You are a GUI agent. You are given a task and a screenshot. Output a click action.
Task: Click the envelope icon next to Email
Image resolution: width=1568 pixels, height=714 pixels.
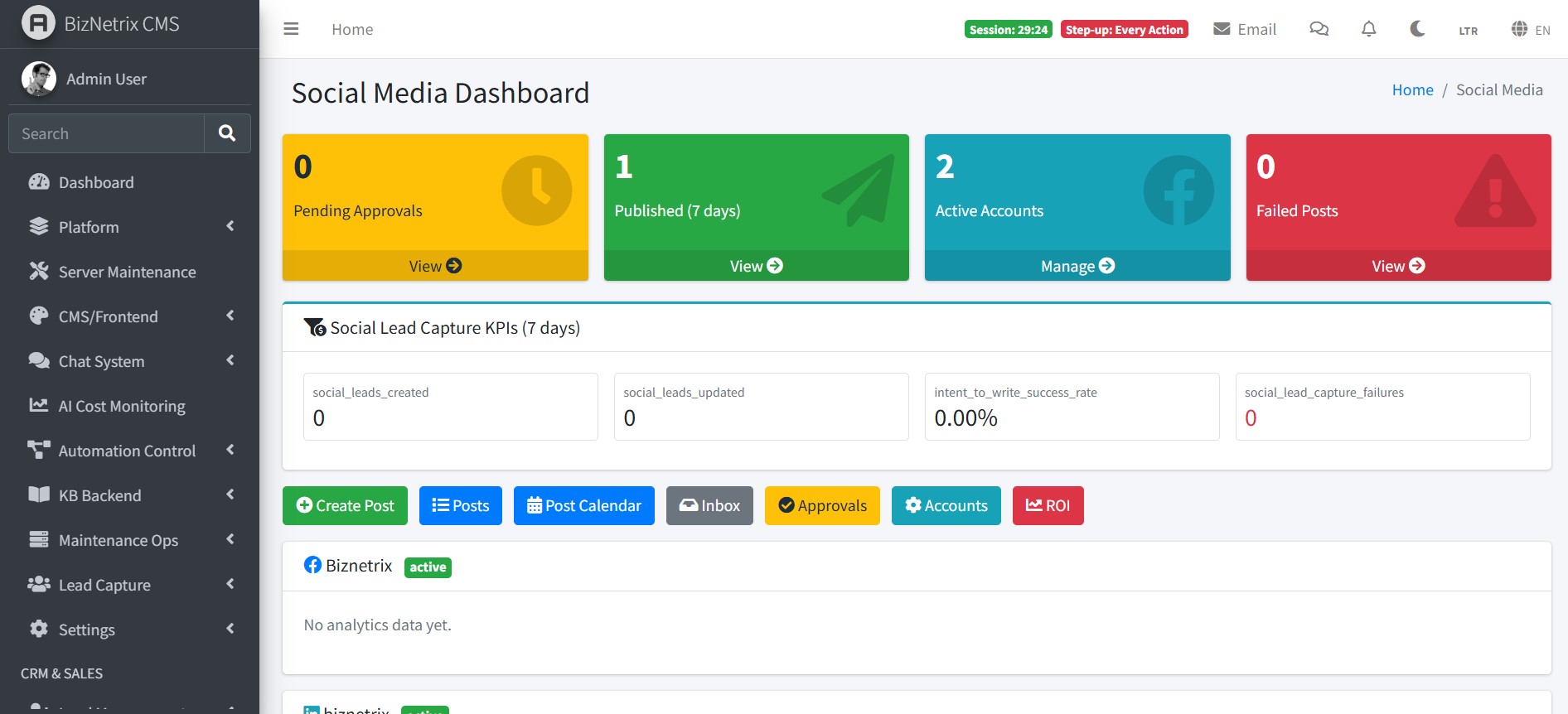[1222, 29]
